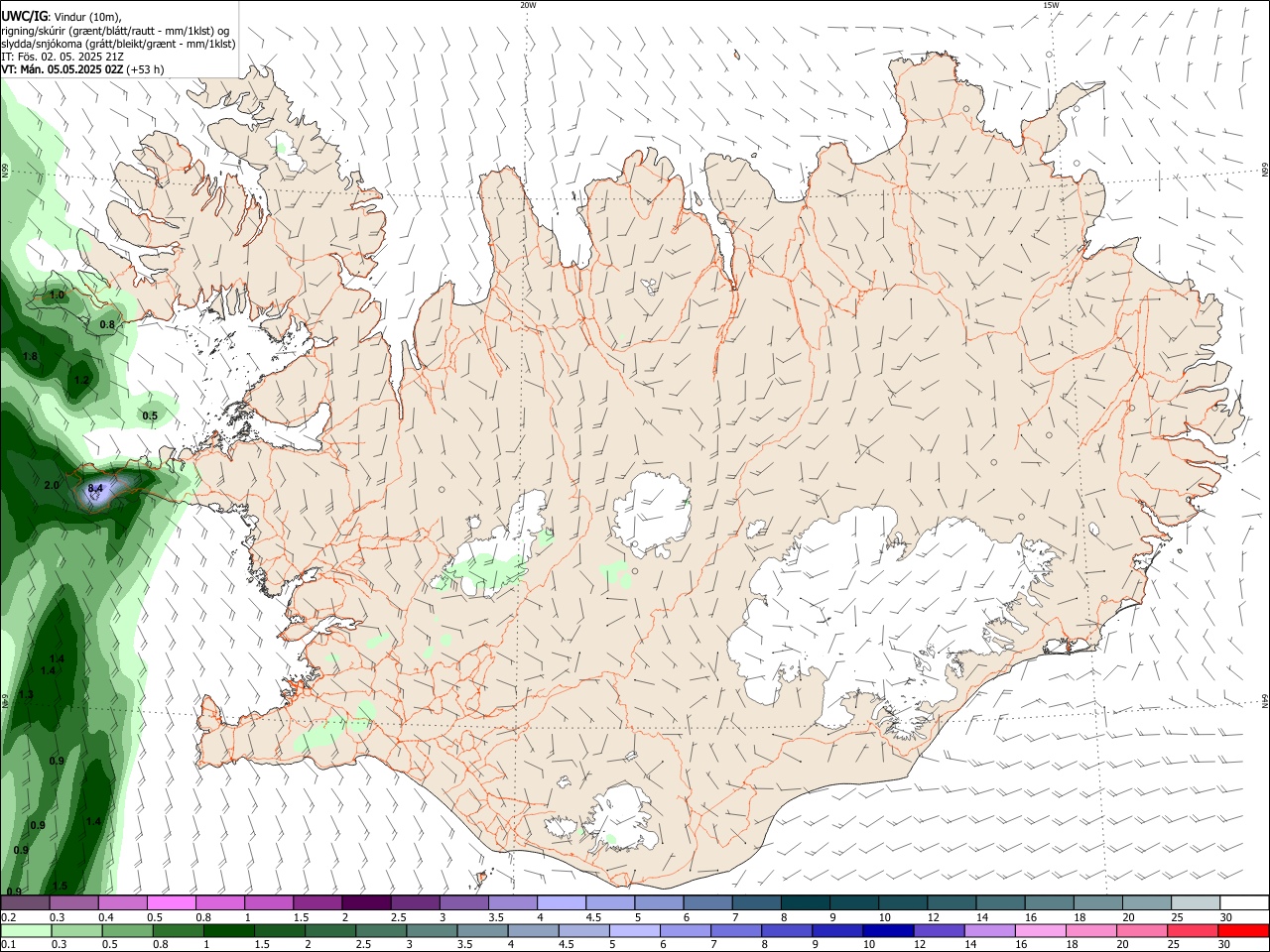Pick bottom-row swatch between 4 and 4.5

533,931
